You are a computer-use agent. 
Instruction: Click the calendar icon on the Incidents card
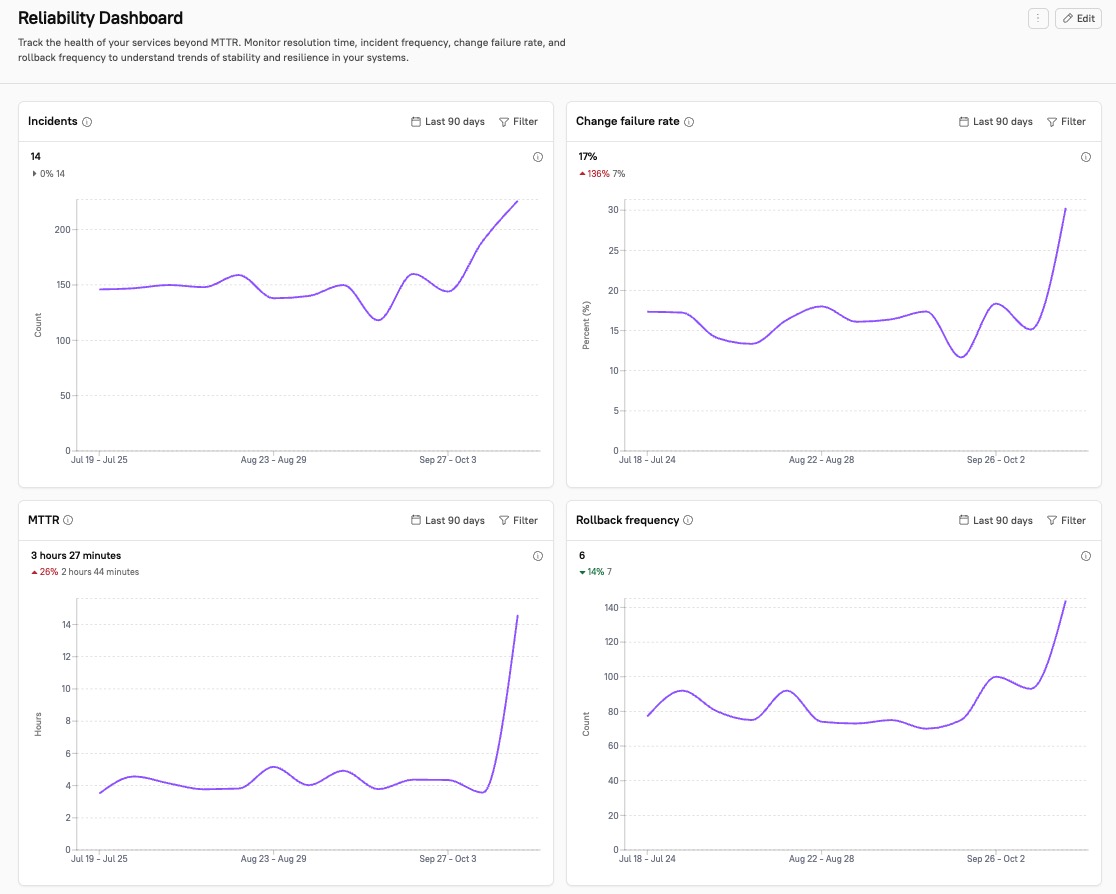pyautogui.click(x=413, y=121)
